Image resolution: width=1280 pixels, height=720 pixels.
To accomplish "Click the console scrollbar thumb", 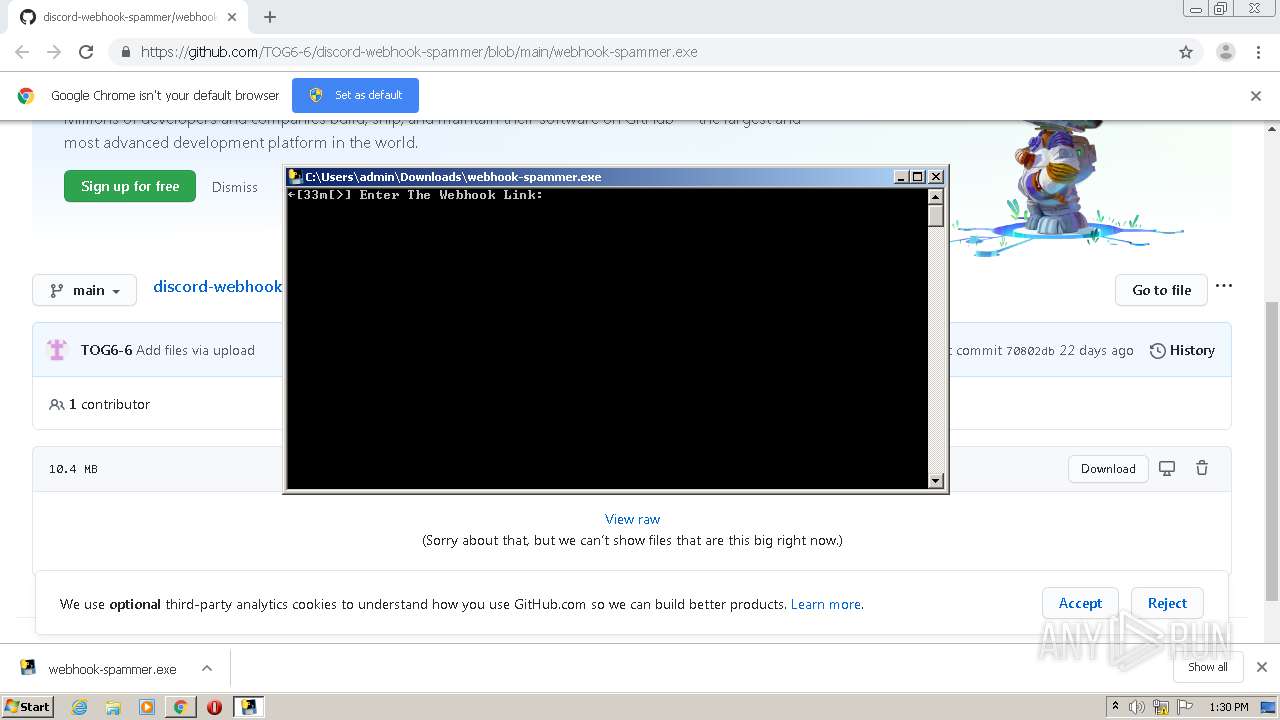I will pyautogui.click(x=936, y=215).
